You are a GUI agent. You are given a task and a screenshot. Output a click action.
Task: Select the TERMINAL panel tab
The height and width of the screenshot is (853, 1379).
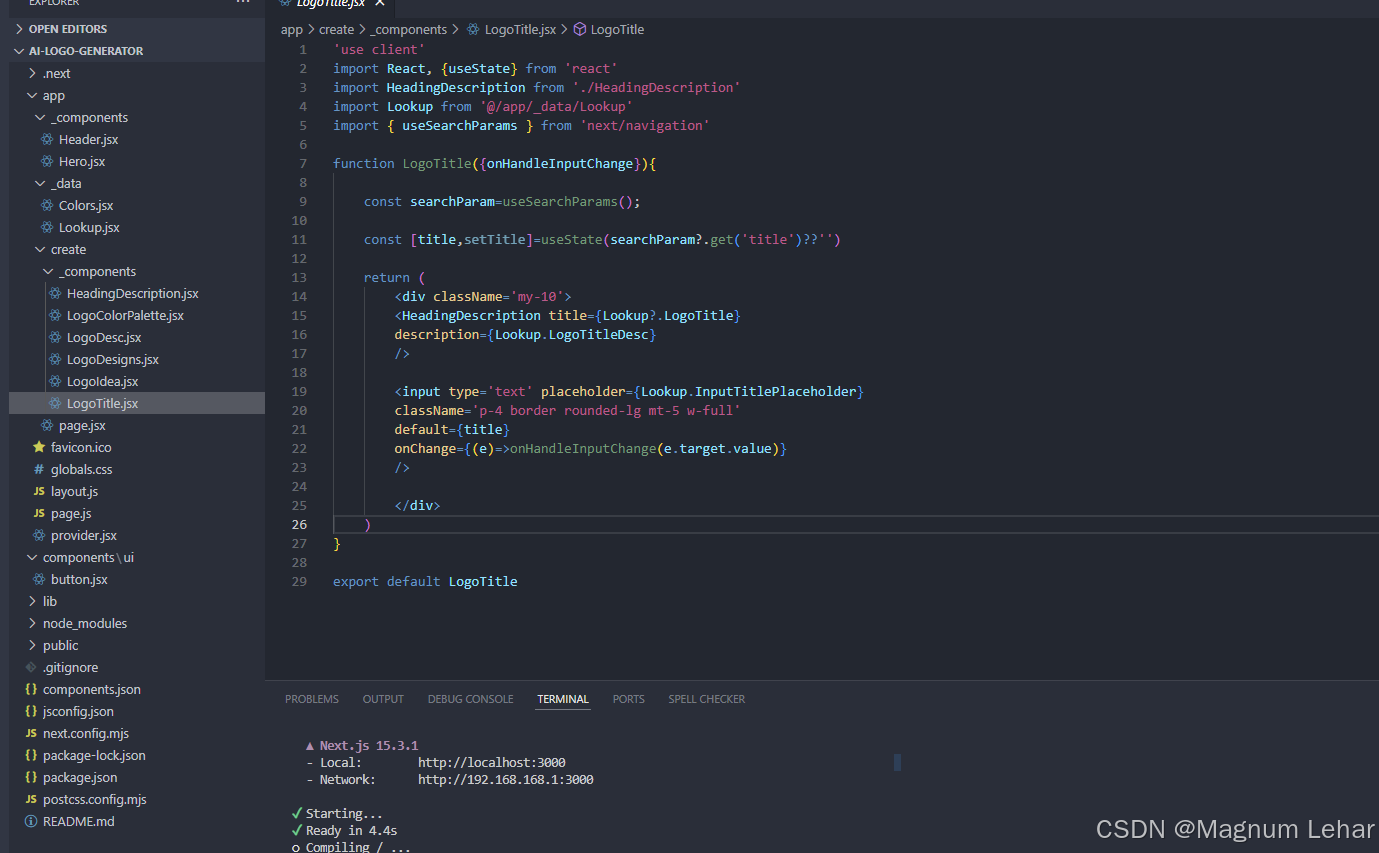coord(563,699)
